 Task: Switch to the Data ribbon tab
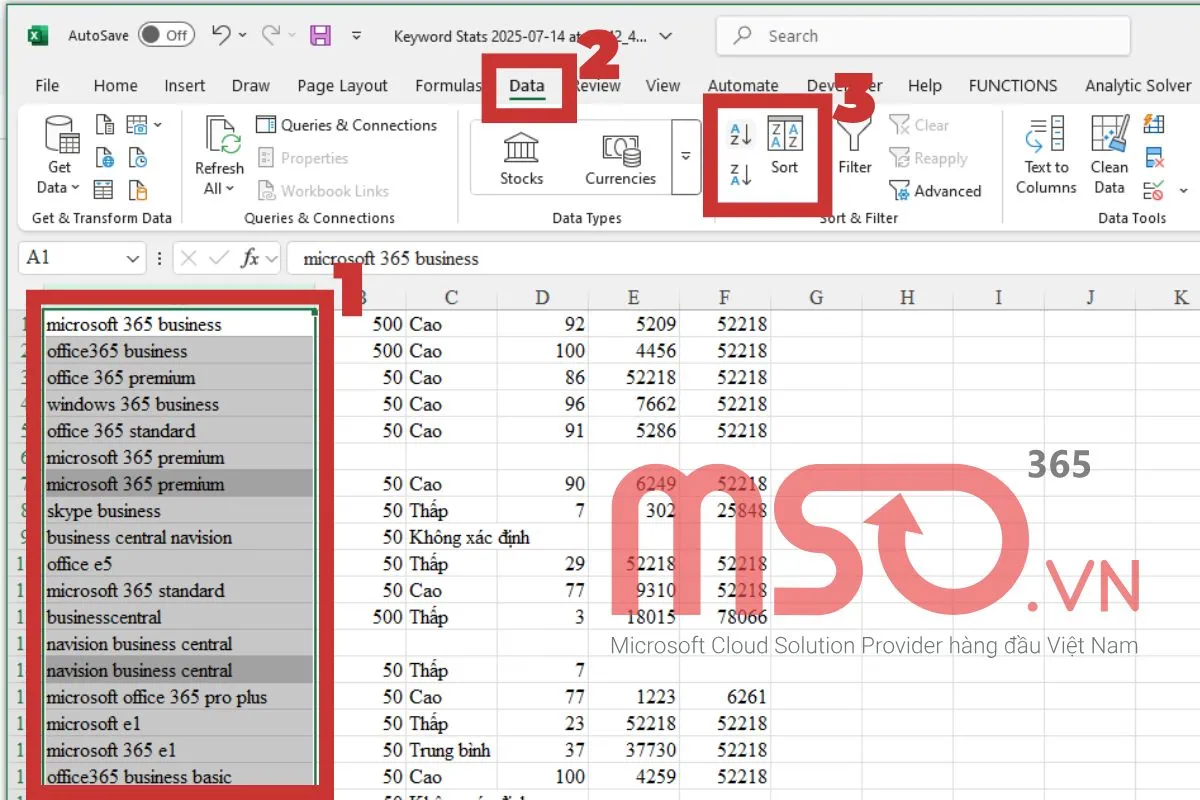tap(526, 86)
